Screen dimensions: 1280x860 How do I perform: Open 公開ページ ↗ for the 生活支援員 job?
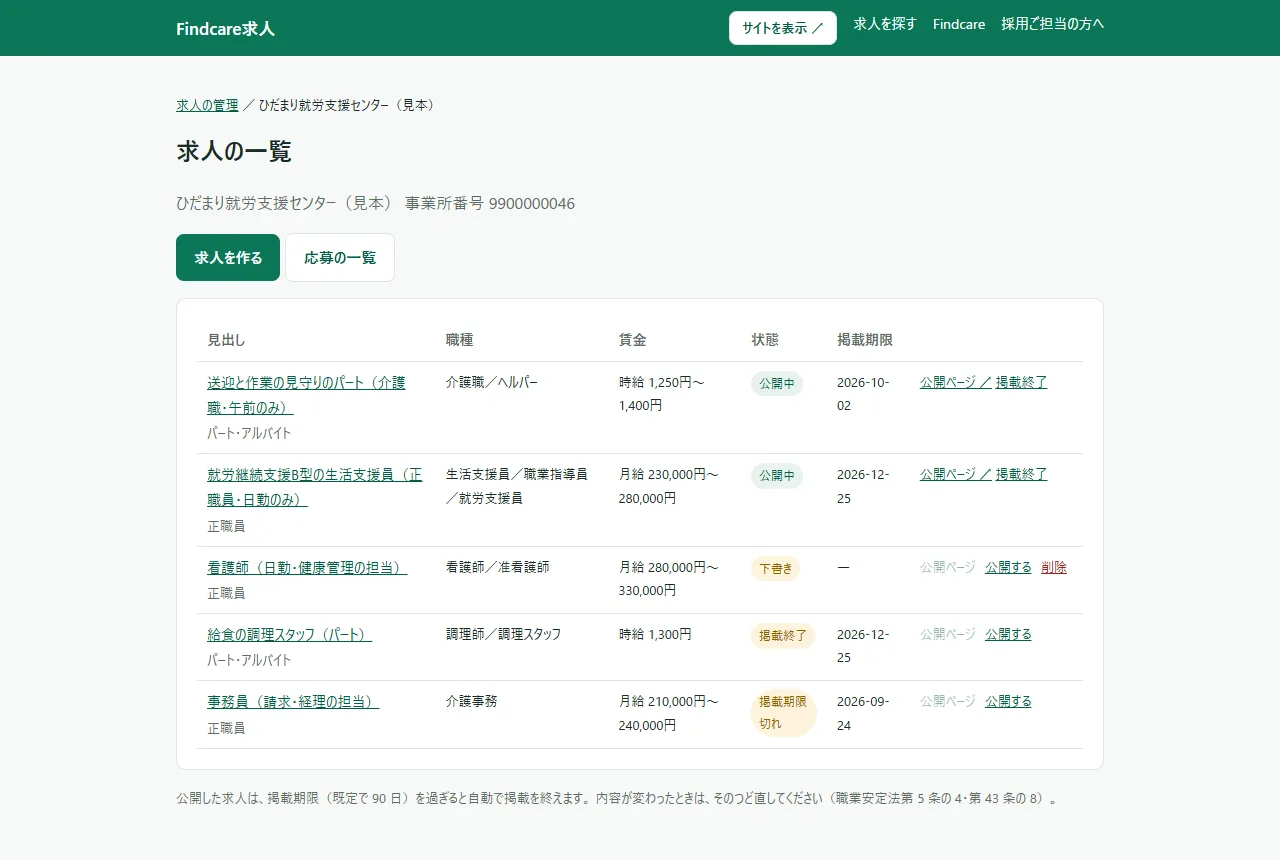click(x=955, y=474)
